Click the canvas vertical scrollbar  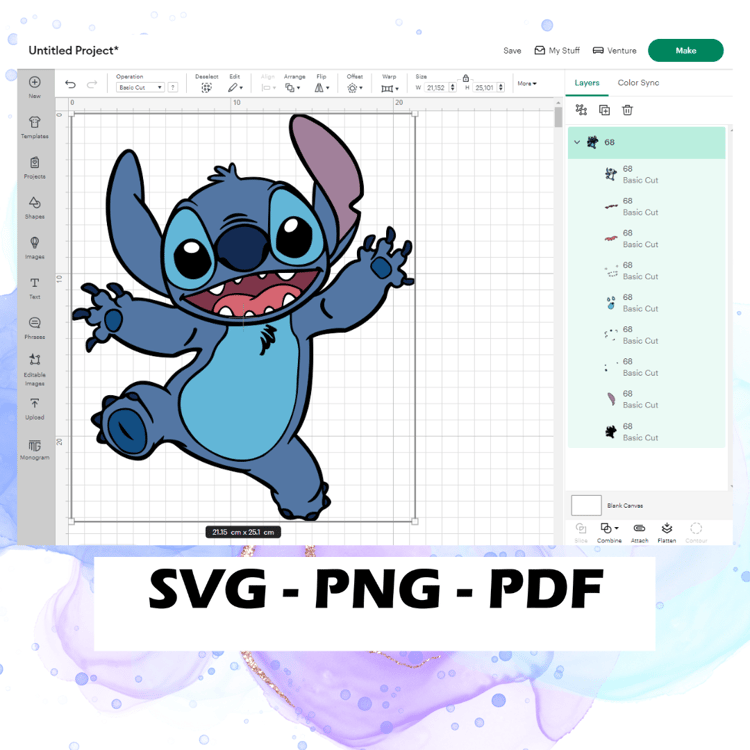[558, 117]
